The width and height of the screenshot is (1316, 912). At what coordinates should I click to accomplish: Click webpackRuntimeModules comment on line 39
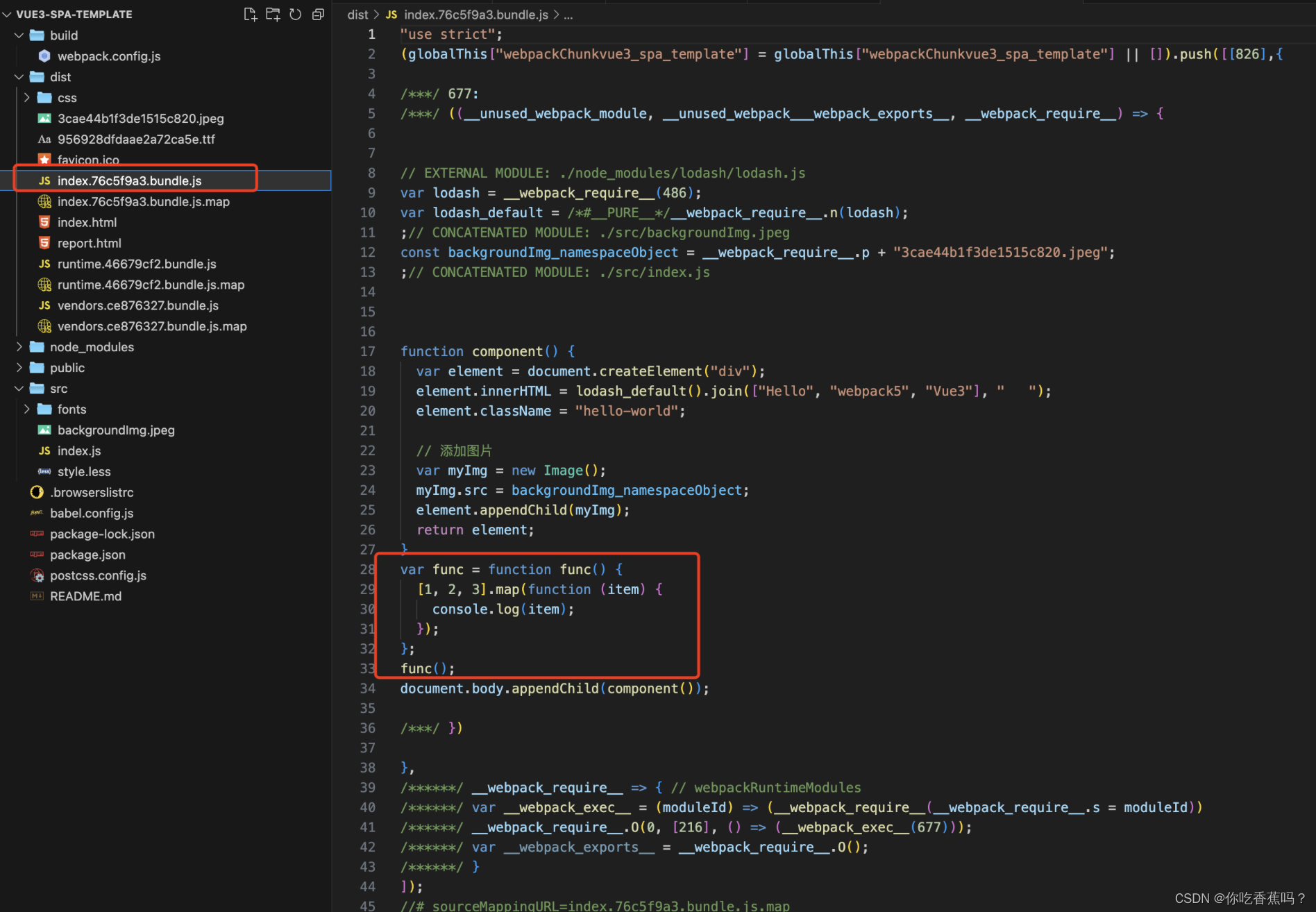pyautogui.click(x=766, y=788)
